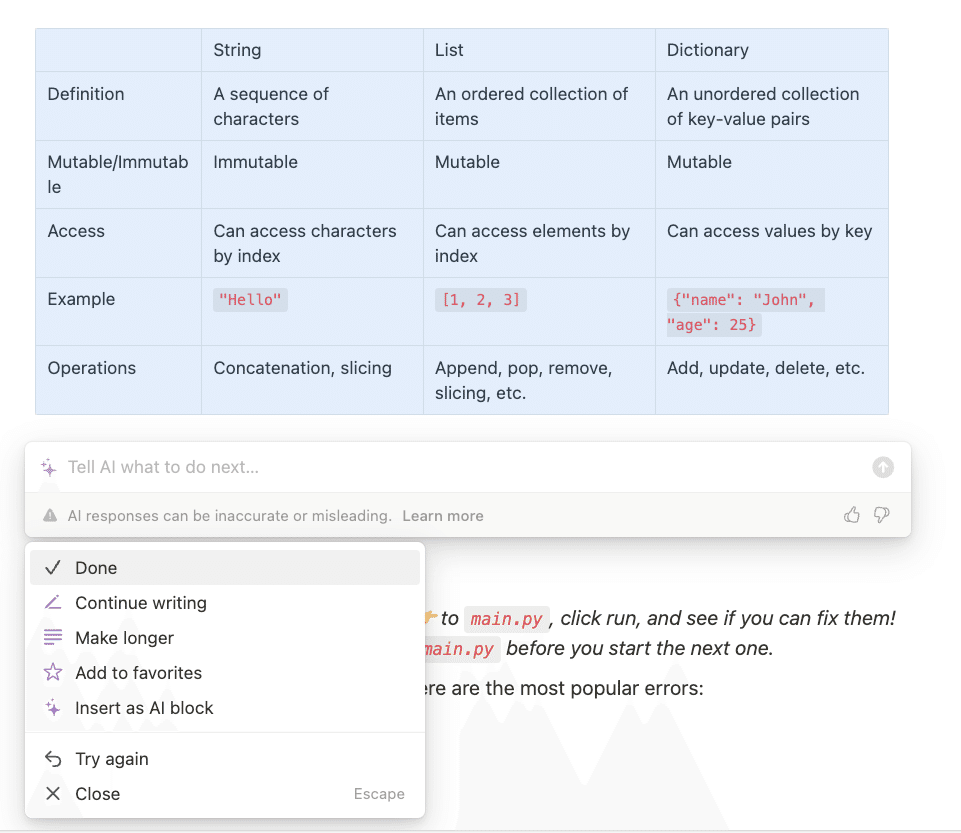961x833 pixels.
Task: Click the X icon beside Close
Action: pos(53,793)
